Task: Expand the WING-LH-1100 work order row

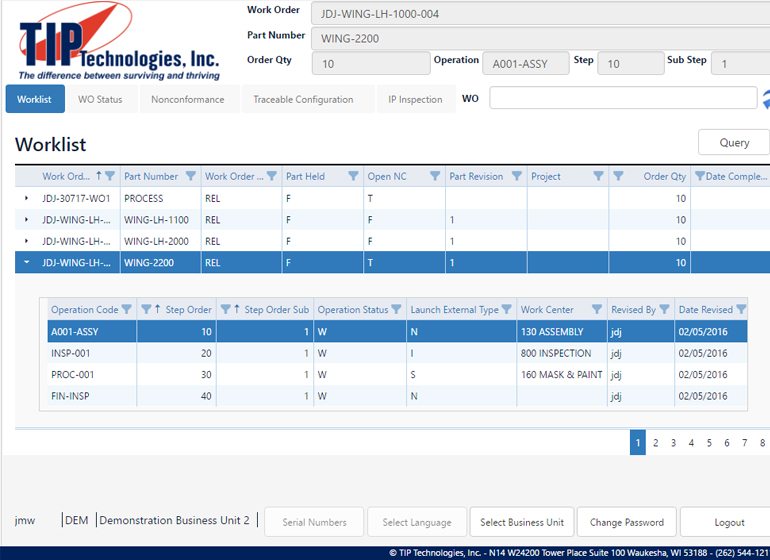Action: (x=27, y=220)
